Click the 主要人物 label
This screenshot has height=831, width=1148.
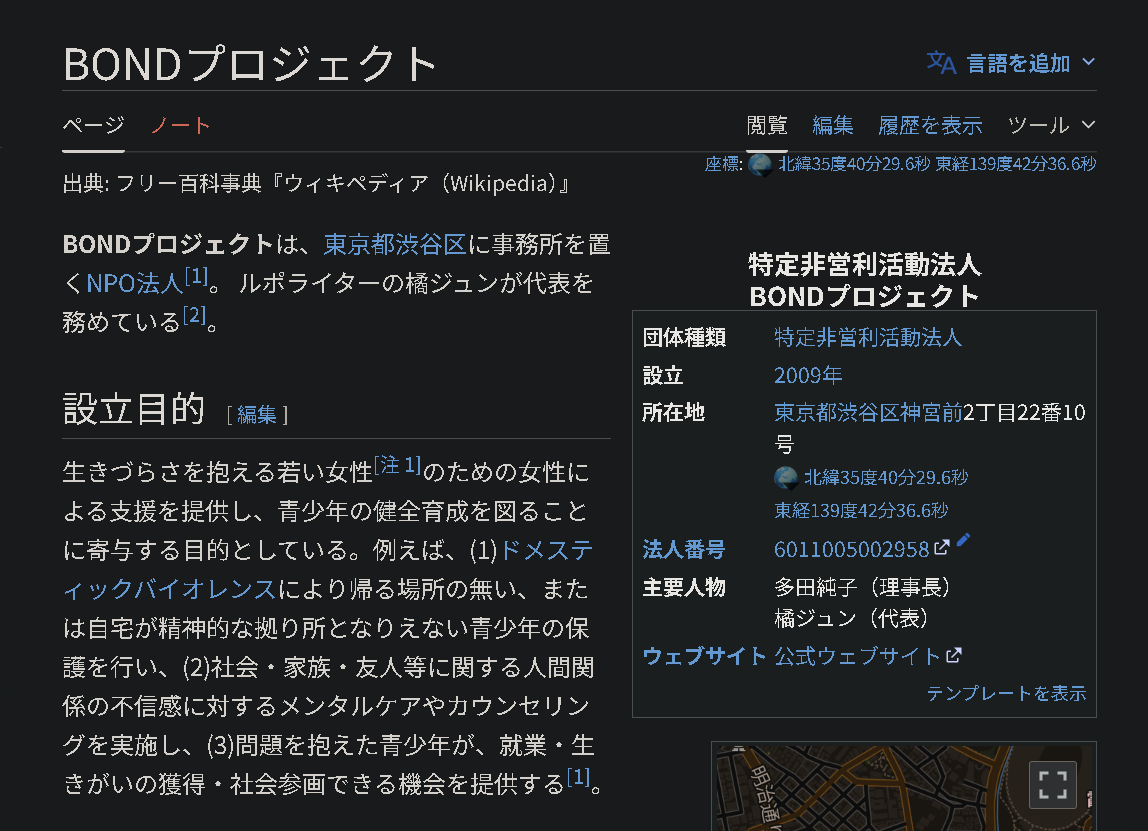tap(684, 587)
